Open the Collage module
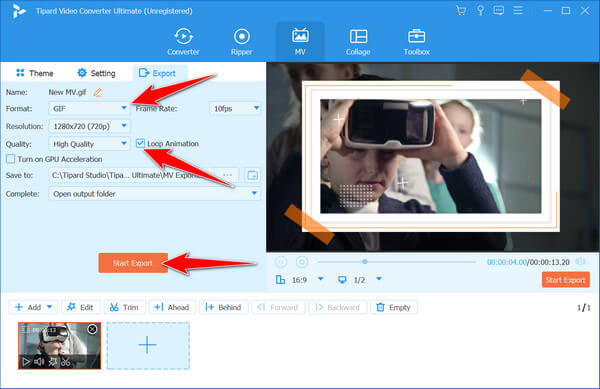The height and width of the screenshot is (389, 600). (x=358, y=42)
